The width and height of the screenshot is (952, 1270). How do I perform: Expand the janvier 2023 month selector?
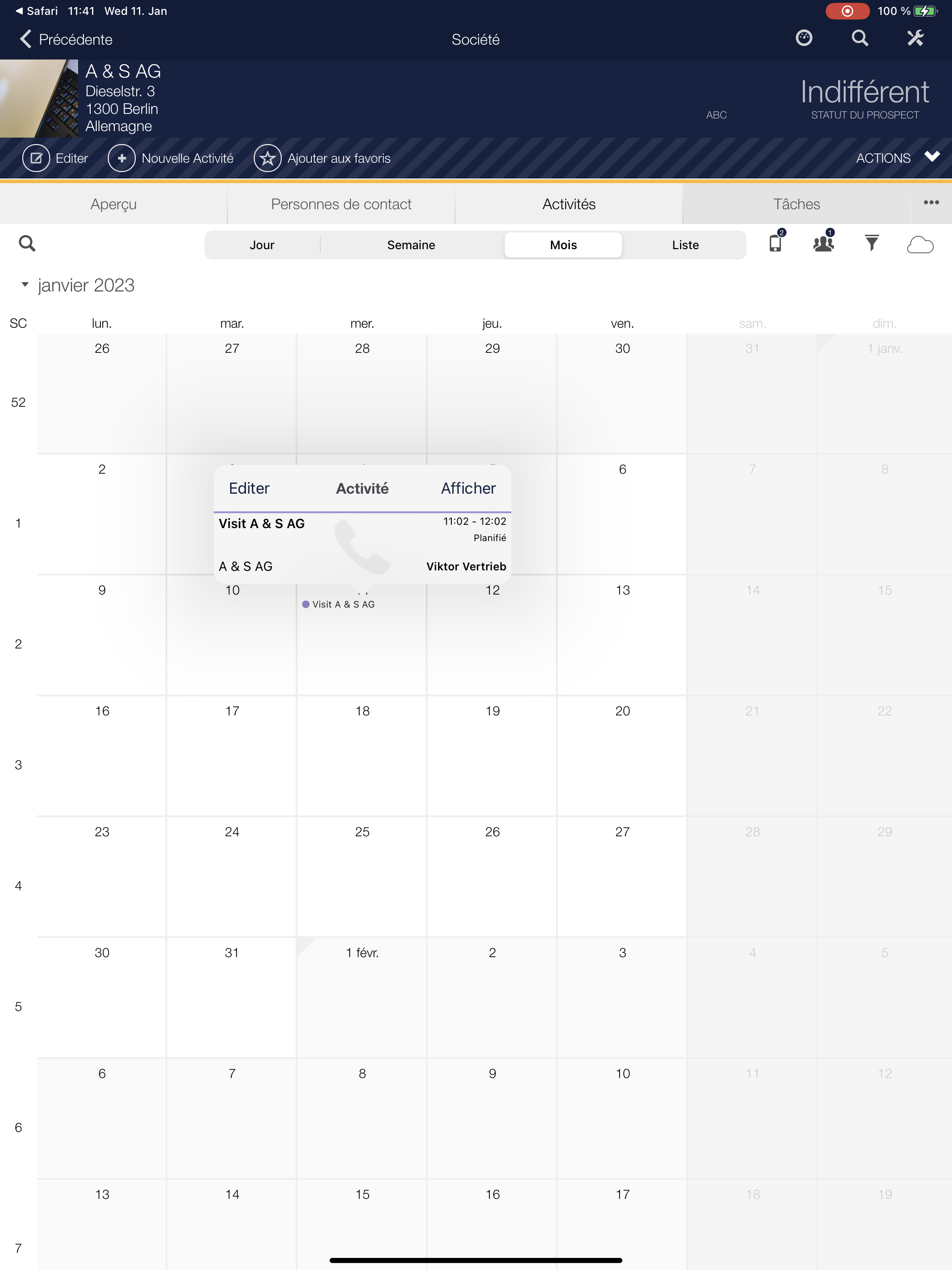[78, 285]
